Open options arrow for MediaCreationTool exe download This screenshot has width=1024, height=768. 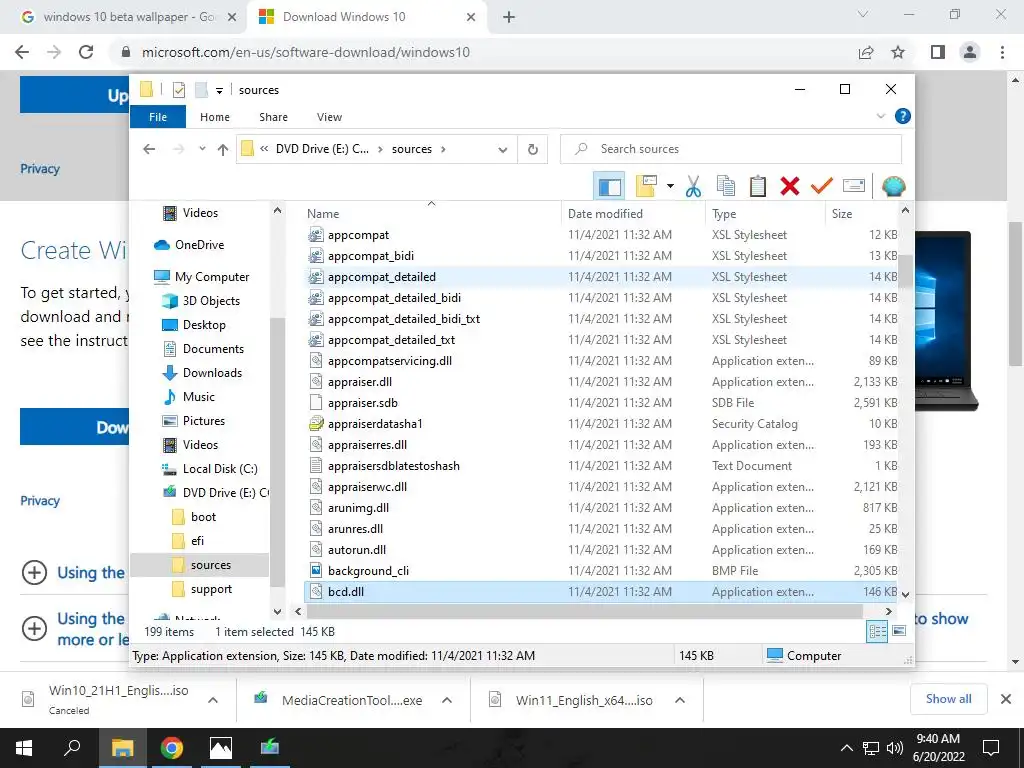pos(447,700)
